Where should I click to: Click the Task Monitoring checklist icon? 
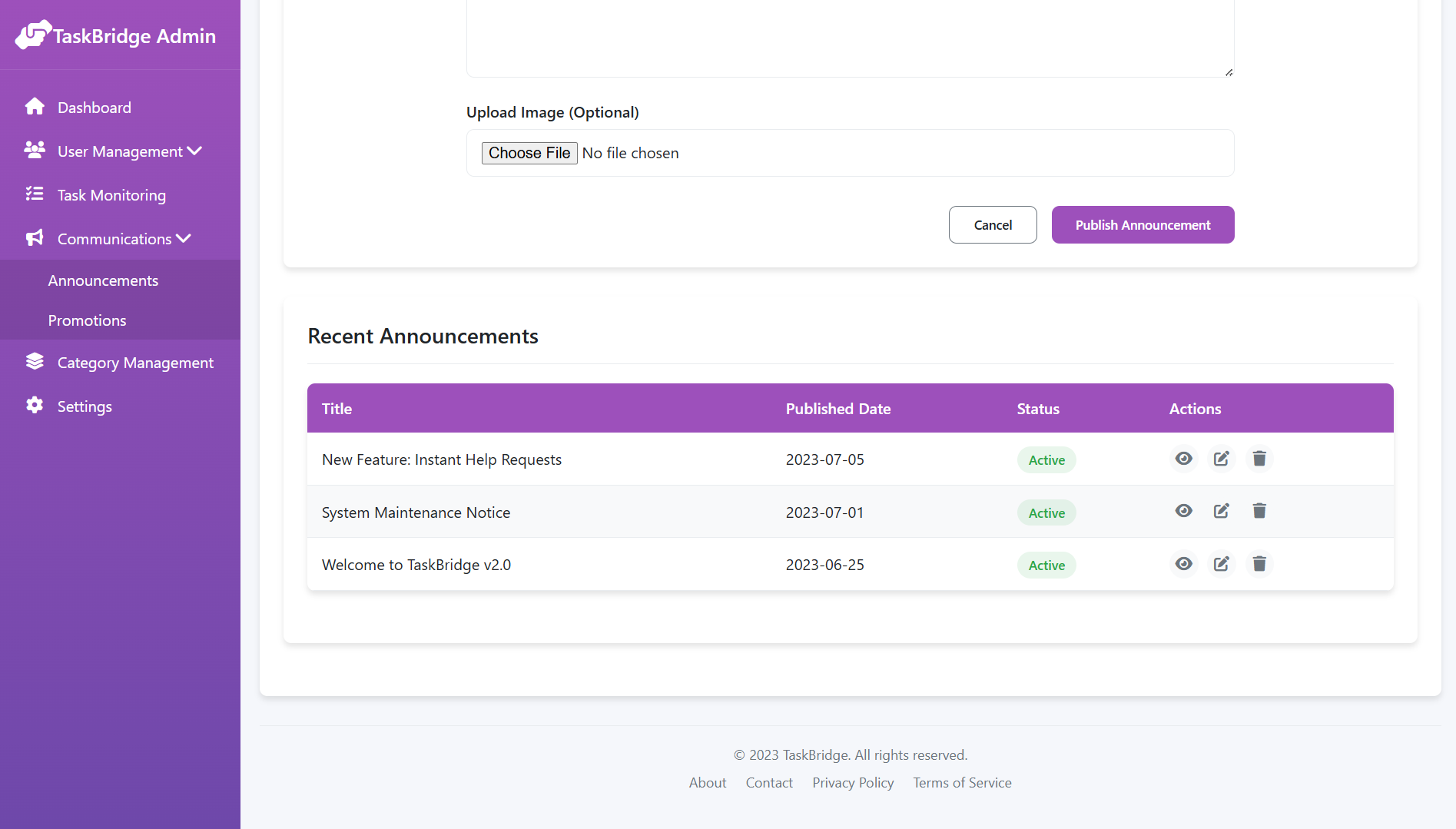click(x=35, y=194)
